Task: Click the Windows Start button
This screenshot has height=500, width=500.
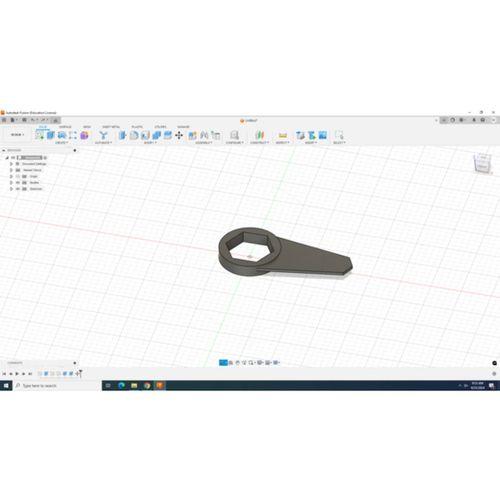Action: coord(6,386)
